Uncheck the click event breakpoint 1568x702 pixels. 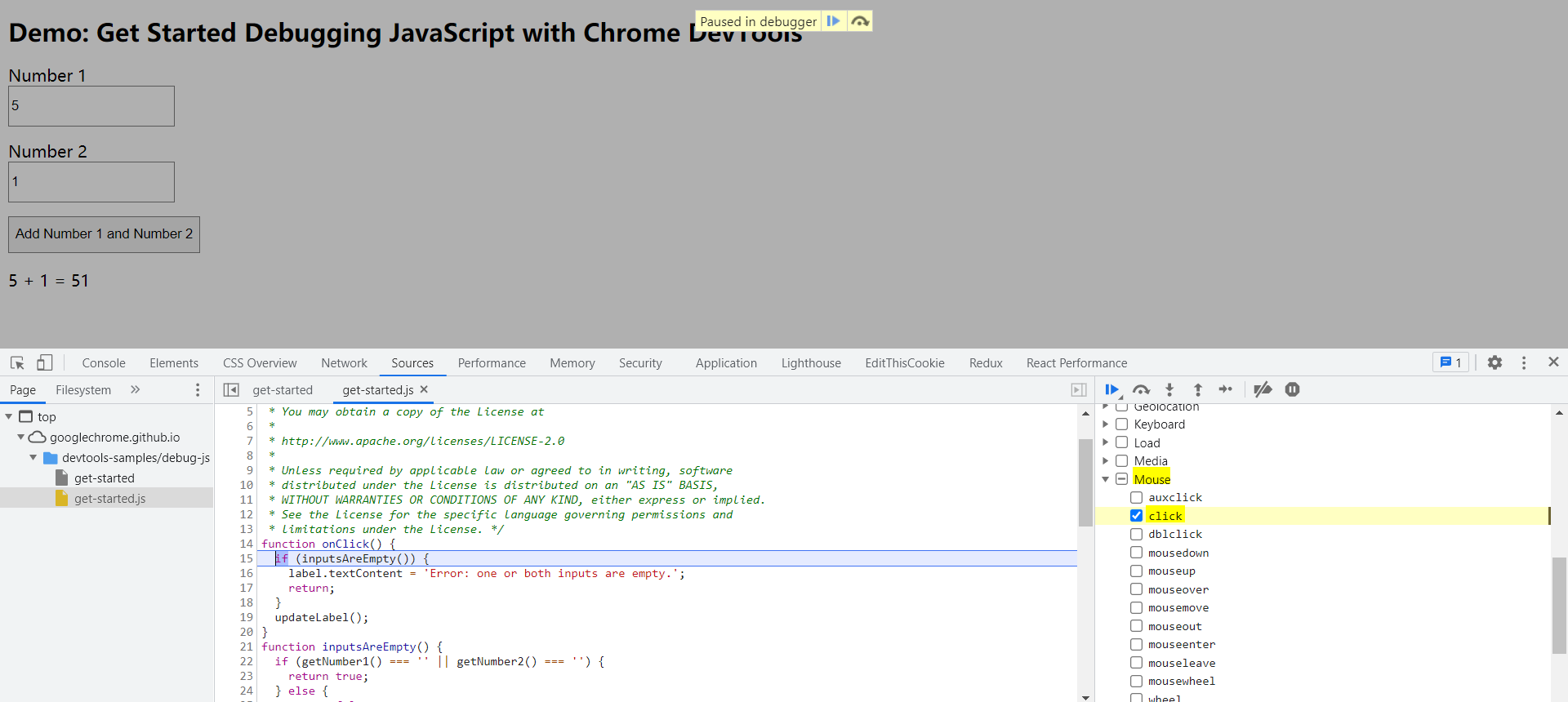tap(1136, 515)
